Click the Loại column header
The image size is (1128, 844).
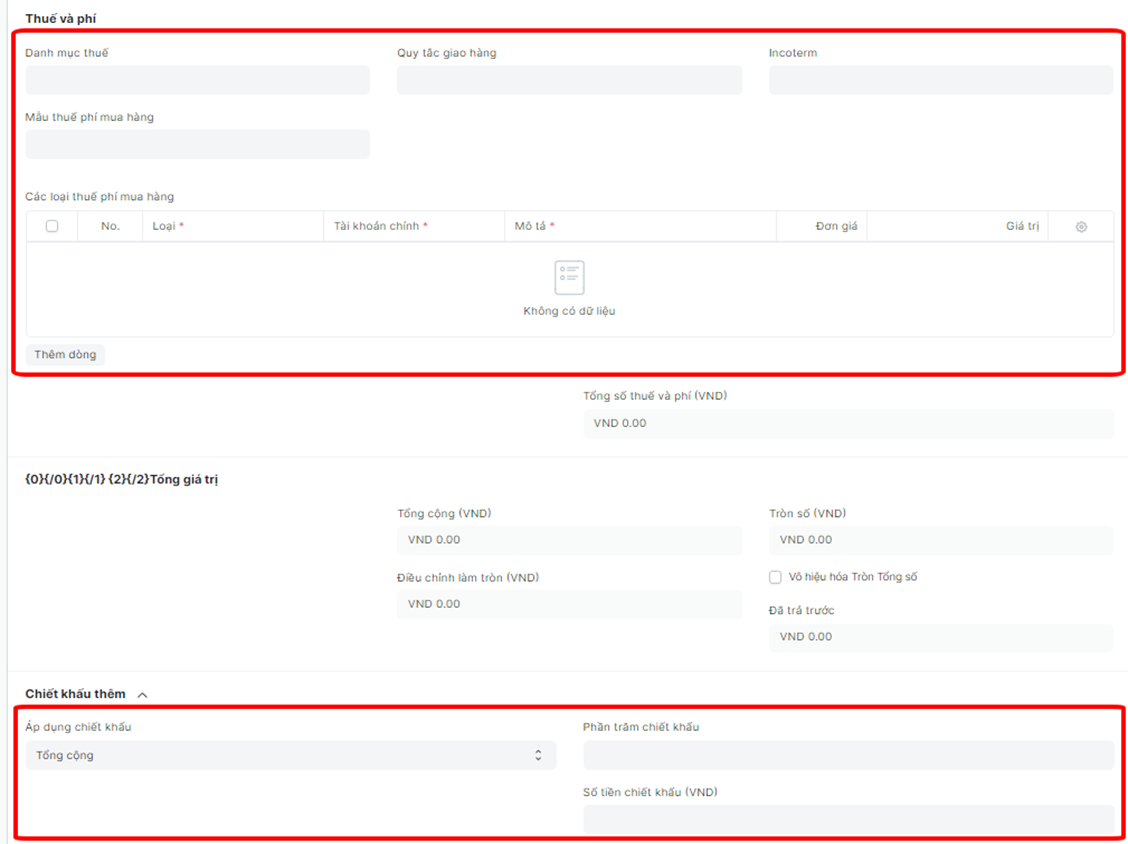point(167,227)
